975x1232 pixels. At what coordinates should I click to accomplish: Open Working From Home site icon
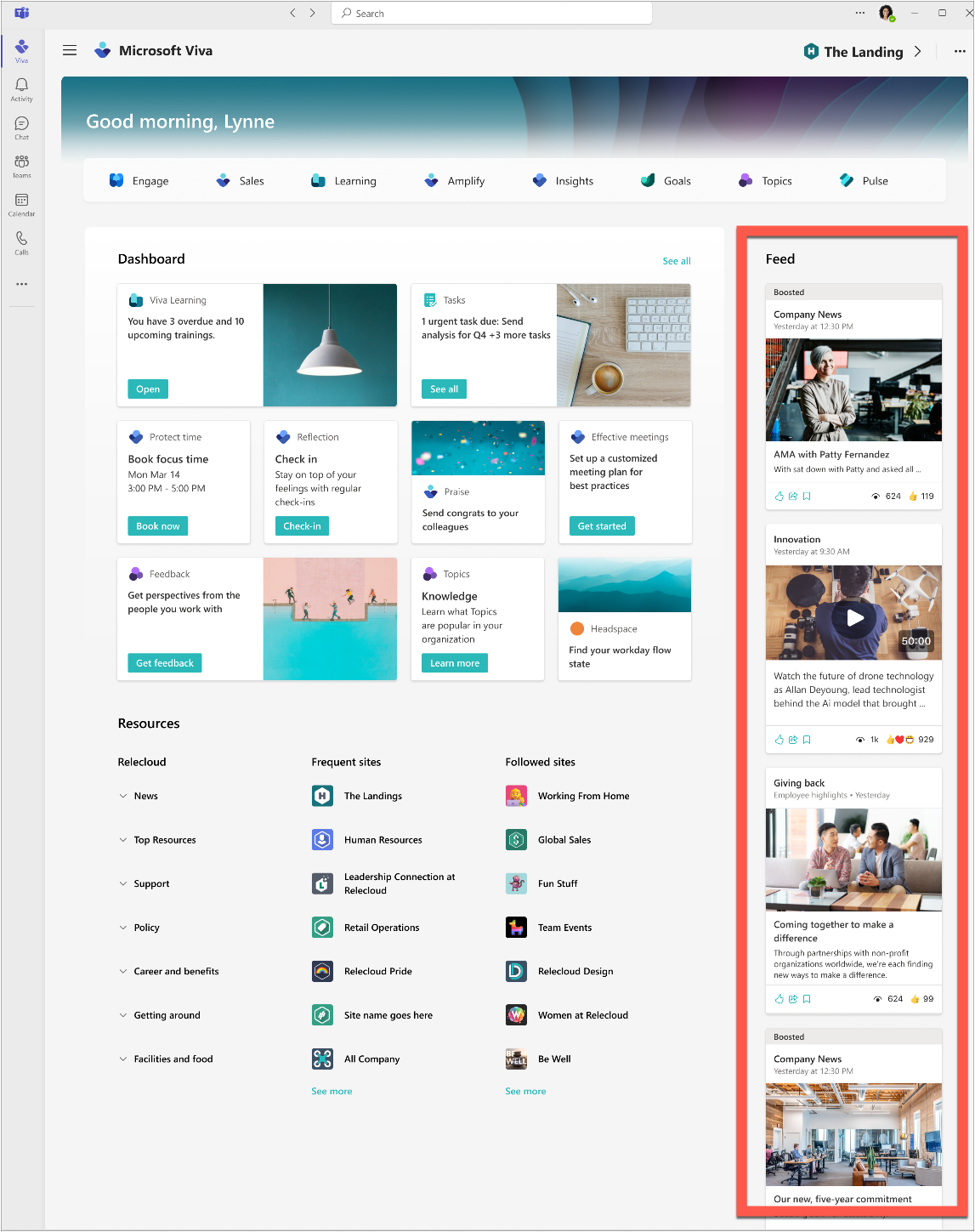(516, 796)
